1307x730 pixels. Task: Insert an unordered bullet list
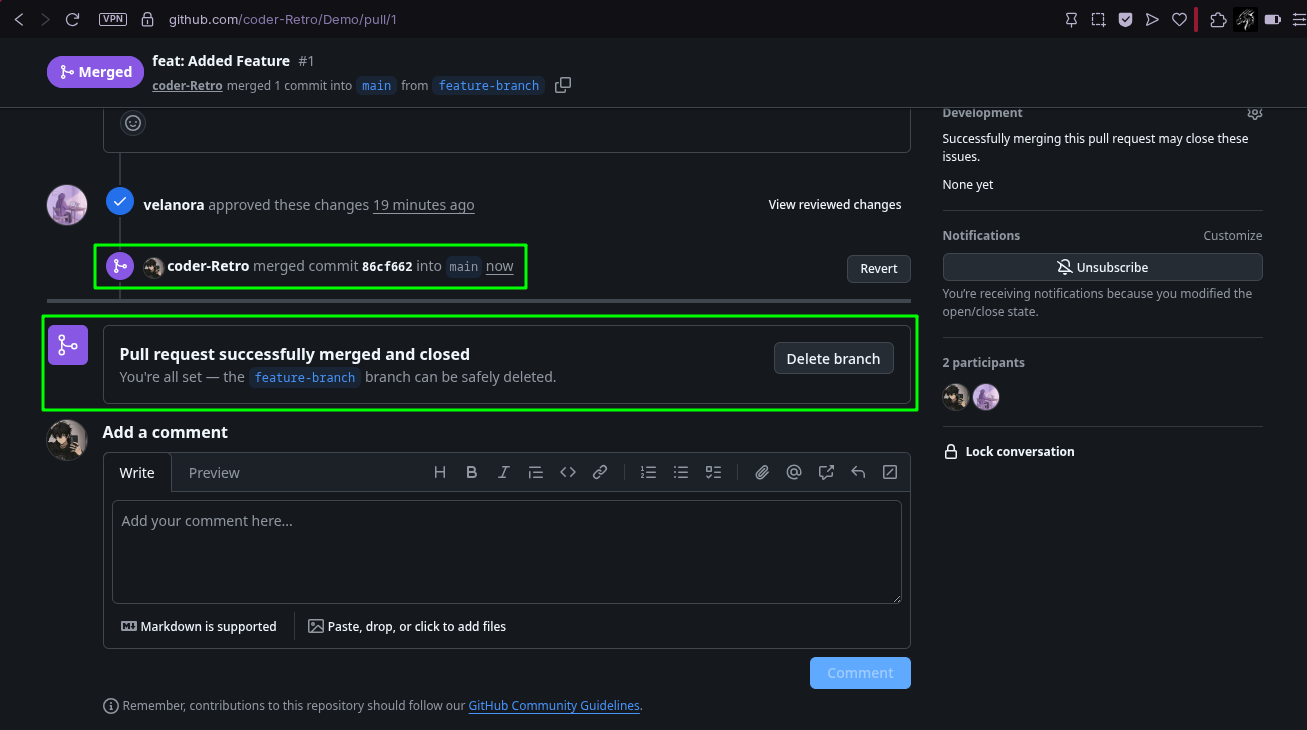(x=681, y=473)
